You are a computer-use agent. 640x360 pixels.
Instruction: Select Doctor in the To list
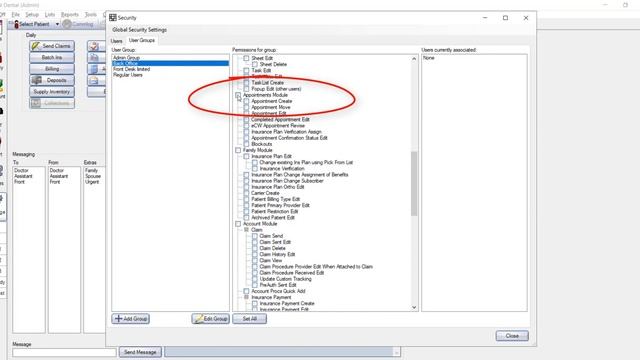tap(21, 170)
